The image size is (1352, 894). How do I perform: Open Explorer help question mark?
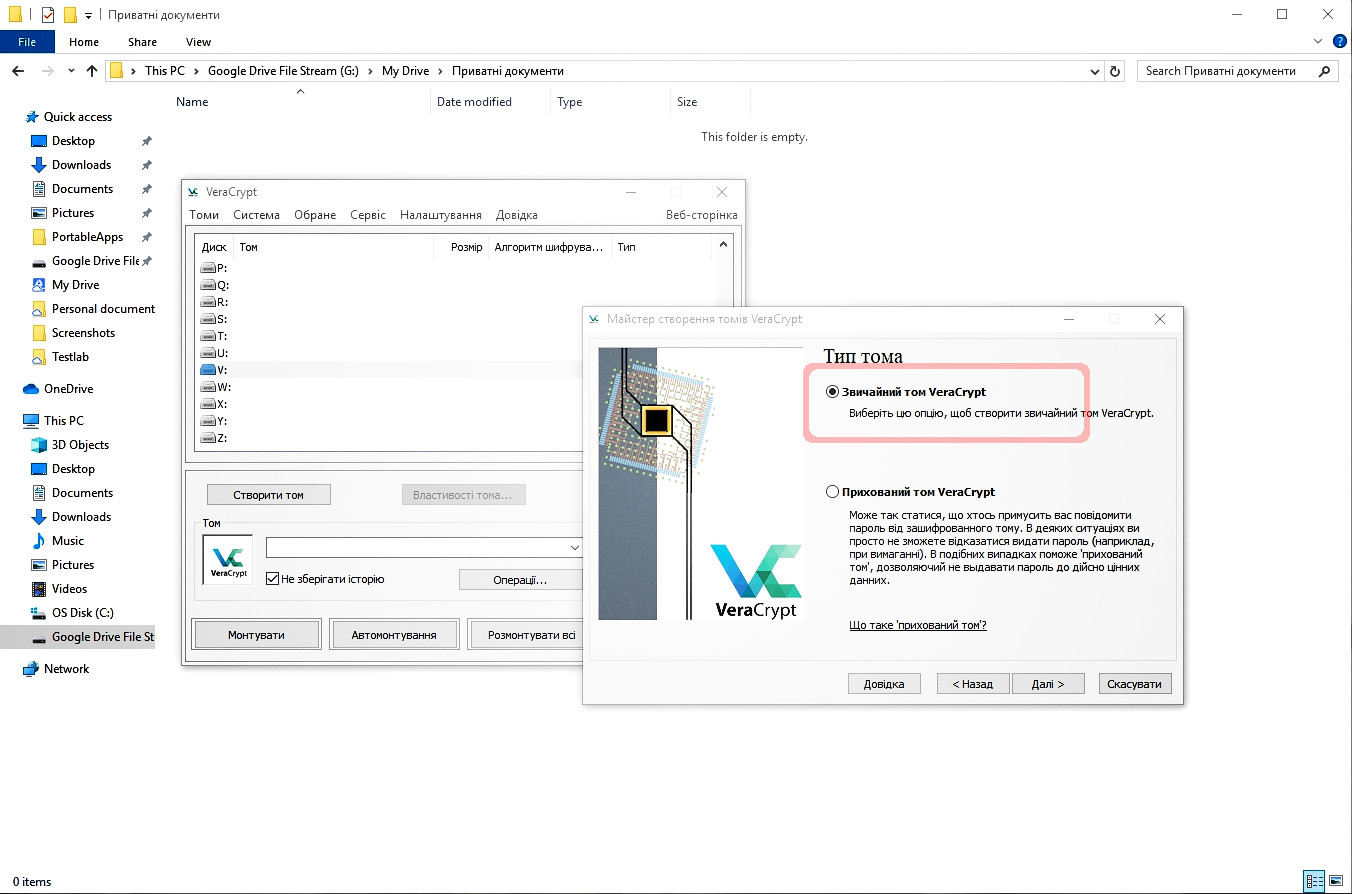click(x=1339, y=42)
